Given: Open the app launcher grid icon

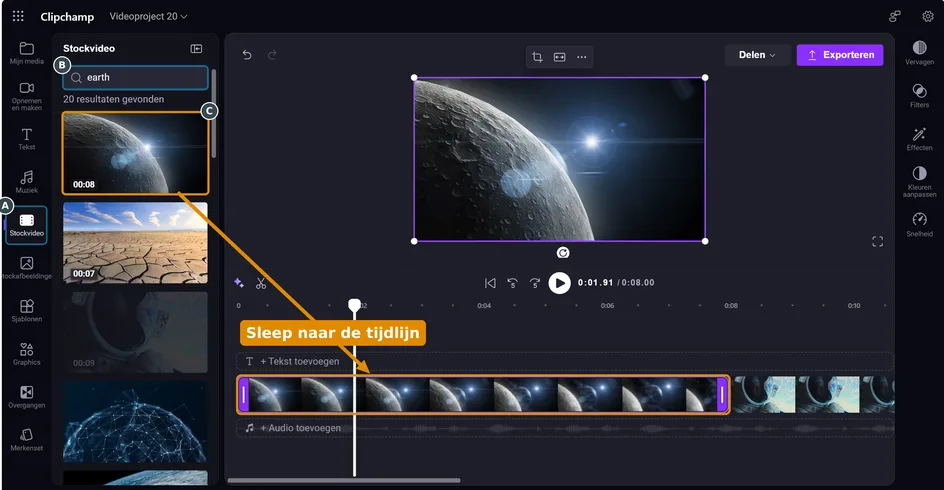Looking at the screenshot, I should pos(18,16).
